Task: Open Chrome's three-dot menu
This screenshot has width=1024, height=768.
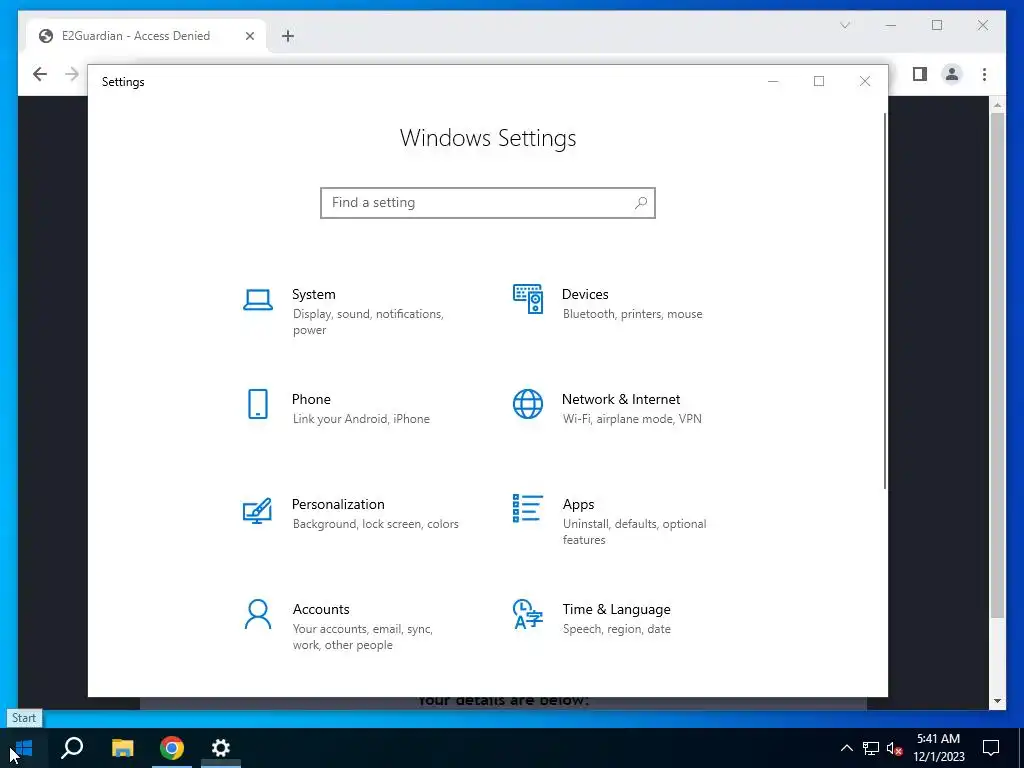Action: [984, 74]
